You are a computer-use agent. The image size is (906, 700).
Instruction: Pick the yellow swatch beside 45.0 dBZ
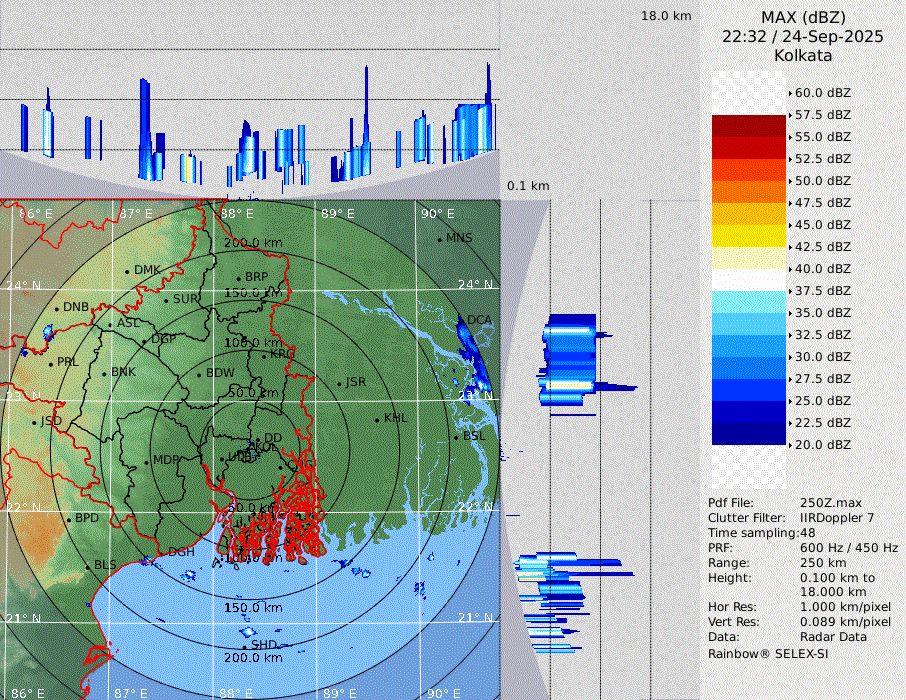(749, 236)
